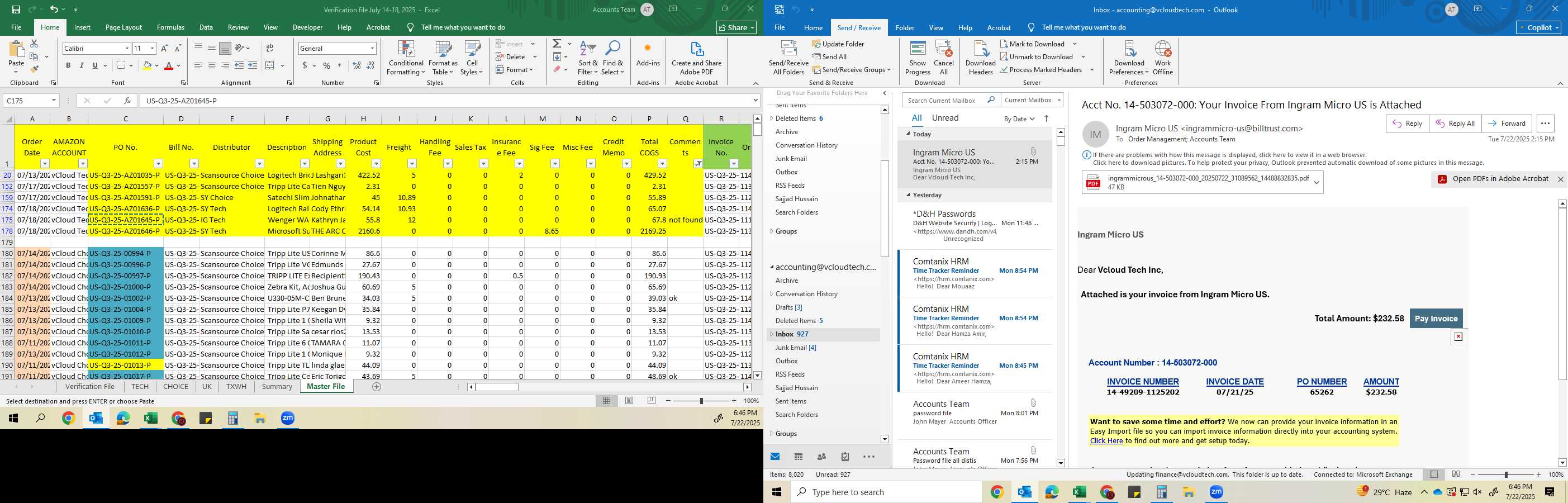
Task: Open Outlook View ribbon tab
Action: pos(936,27)
